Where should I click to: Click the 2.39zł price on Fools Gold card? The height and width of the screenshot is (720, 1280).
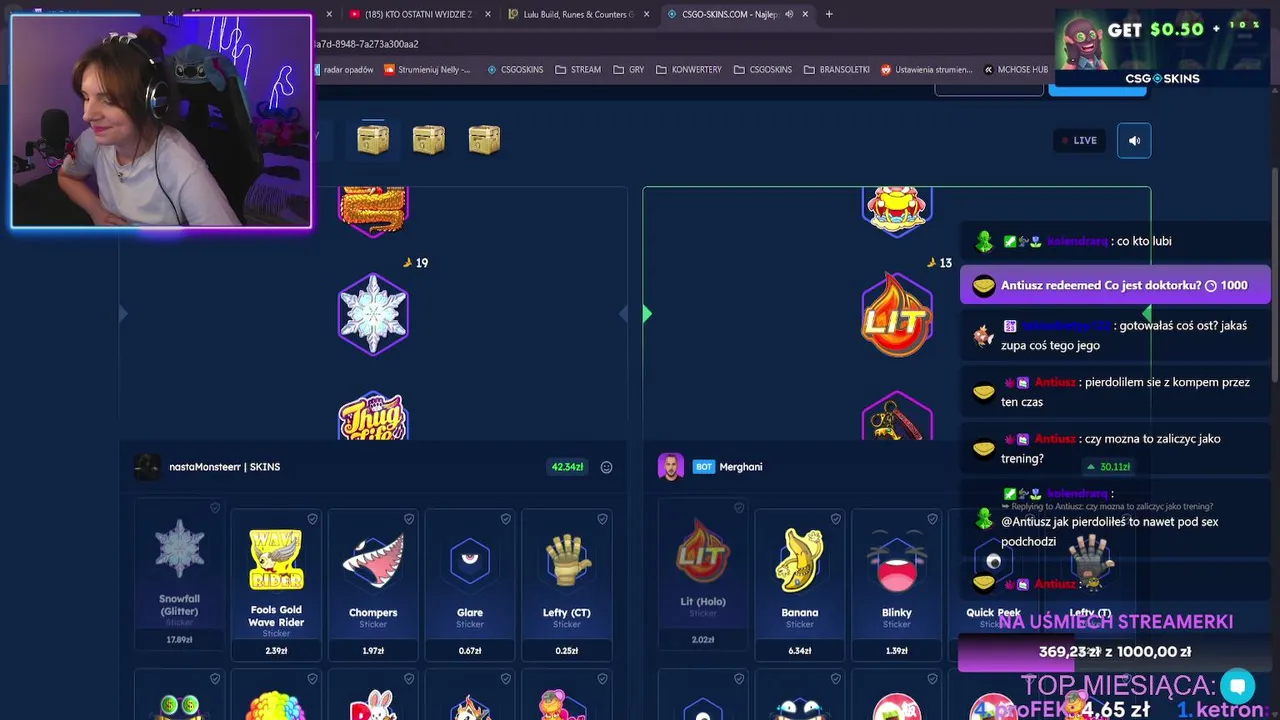pos(276,651)
